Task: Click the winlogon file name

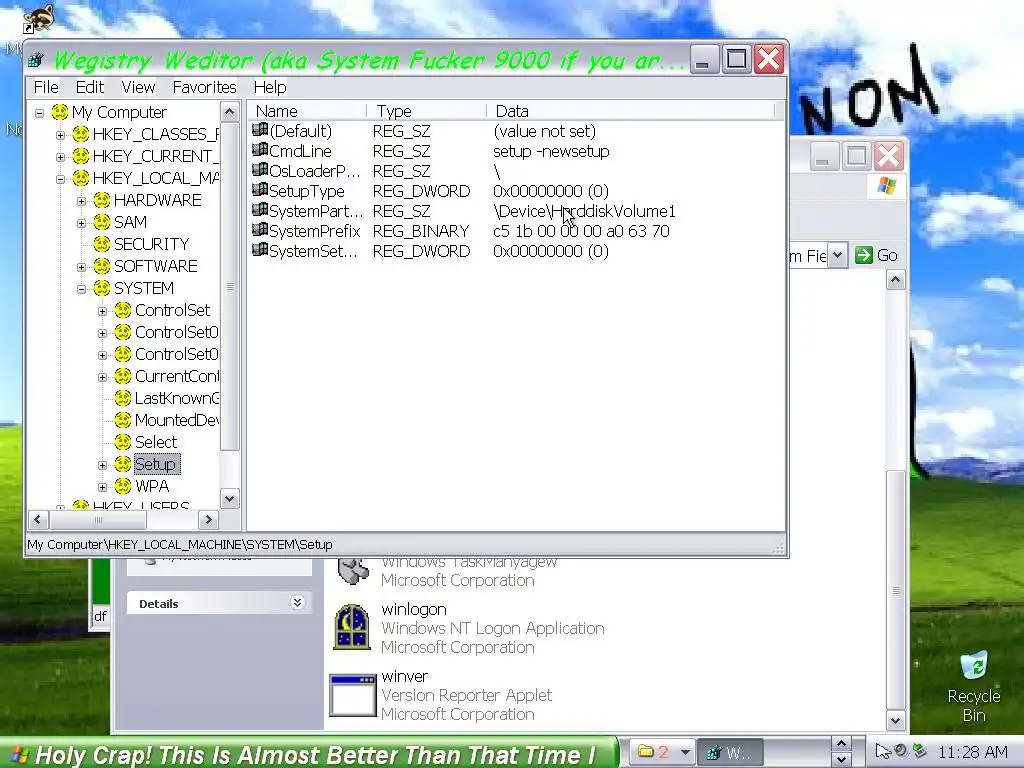Action: pyautogui.click(x=414, y=609)
